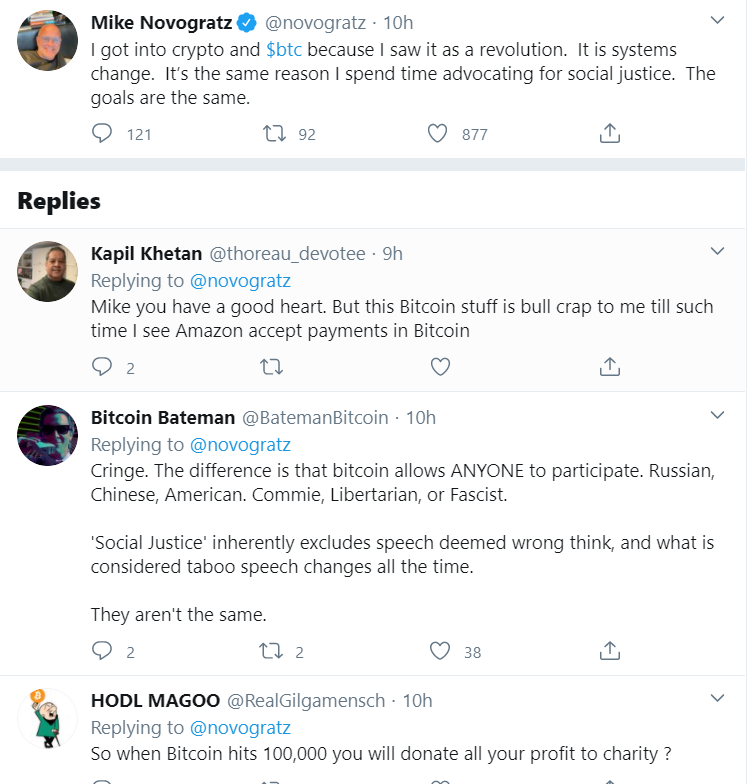Image resolution: width=750 pixels, height=784 pixels.
Task: Retweet Mike Novogratz's crypto tweet
Action: (273, 133)
